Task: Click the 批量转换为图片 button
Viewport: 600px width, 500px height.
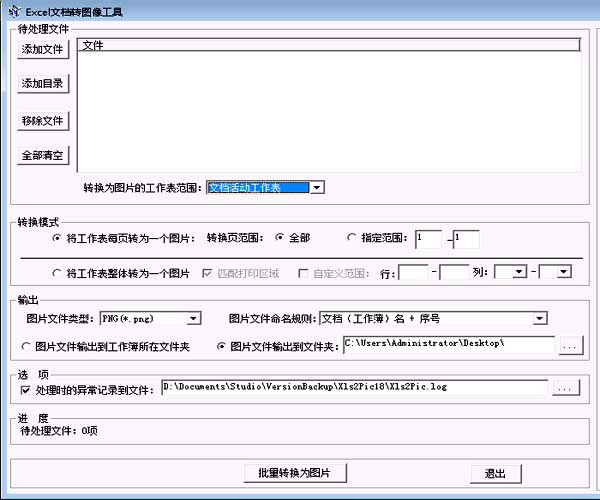Action: [x=295, y=473]
